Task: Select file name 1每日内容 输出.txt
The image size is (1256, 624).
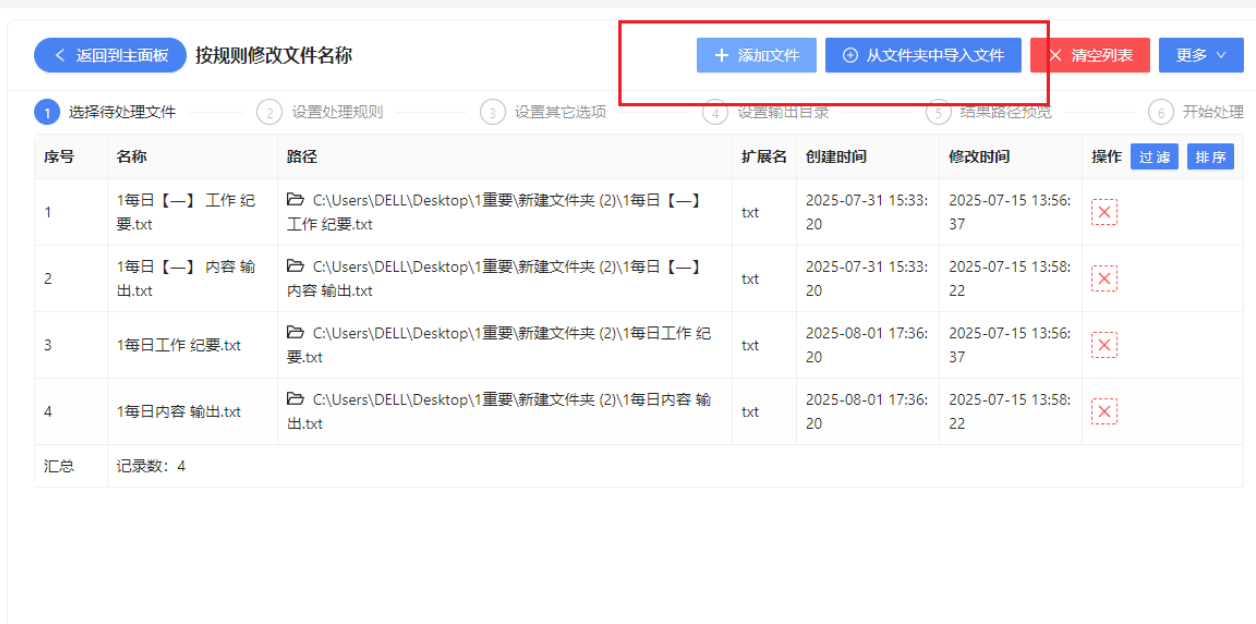Action: (x=179, y=411)
